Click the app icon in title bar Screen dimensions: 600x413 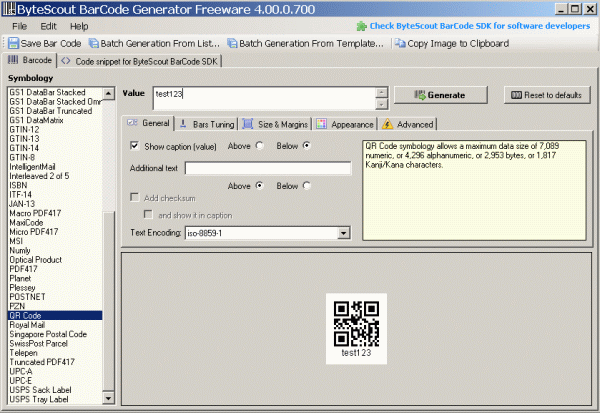(8, 8)
